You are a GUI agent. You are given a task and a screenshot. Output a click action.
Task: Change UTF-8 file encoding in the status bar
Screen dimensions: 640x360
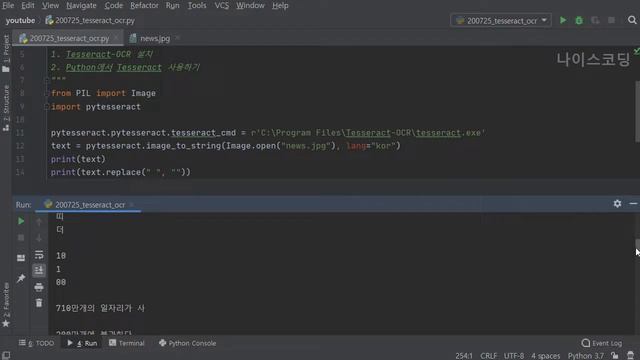513,356
